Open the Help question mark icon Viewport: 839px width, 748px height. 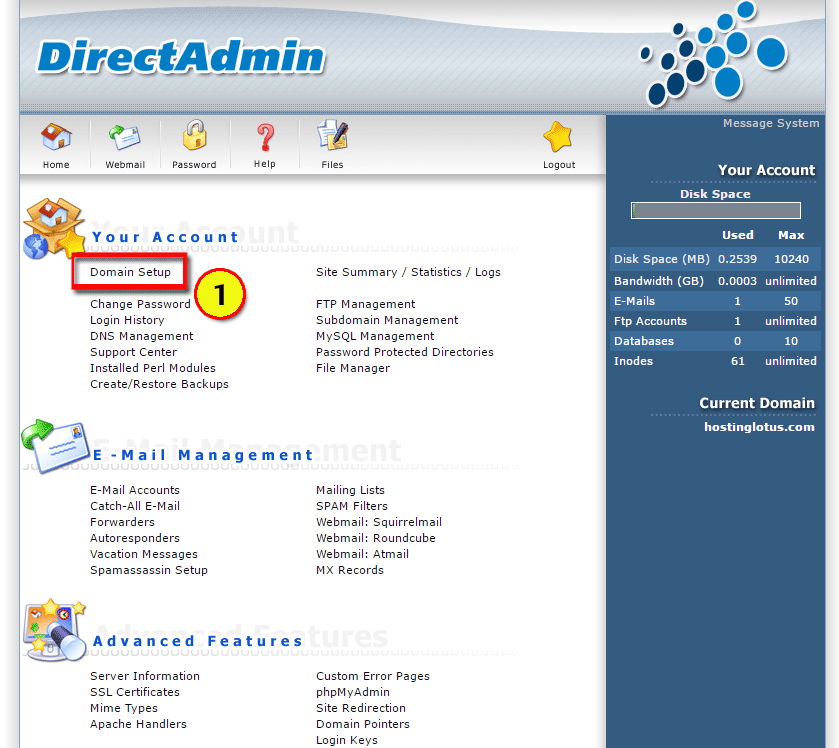click(x=265, y=138)
